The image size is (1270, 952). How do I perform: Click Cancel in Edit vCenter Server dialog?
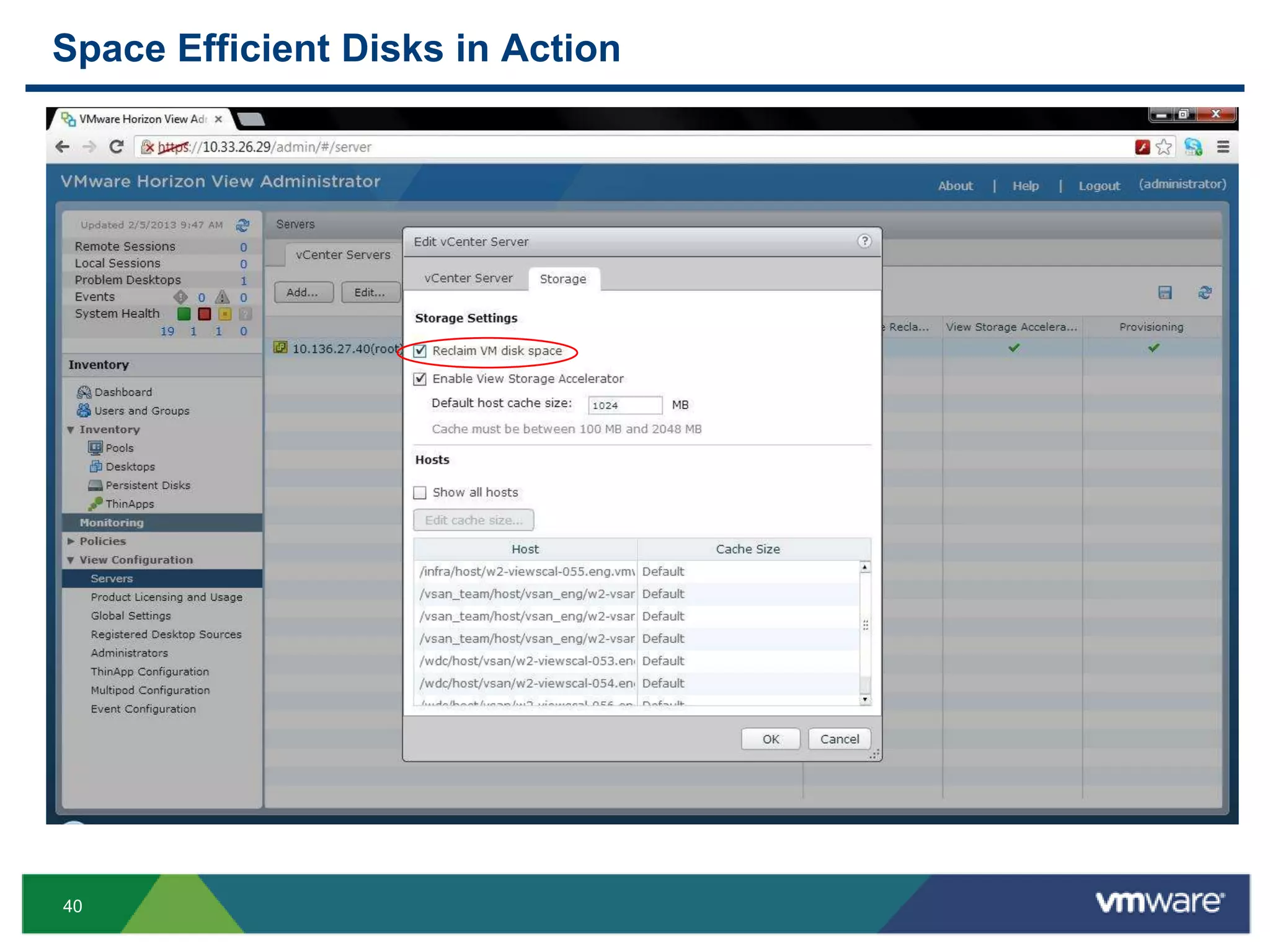(x=840, y=739)
